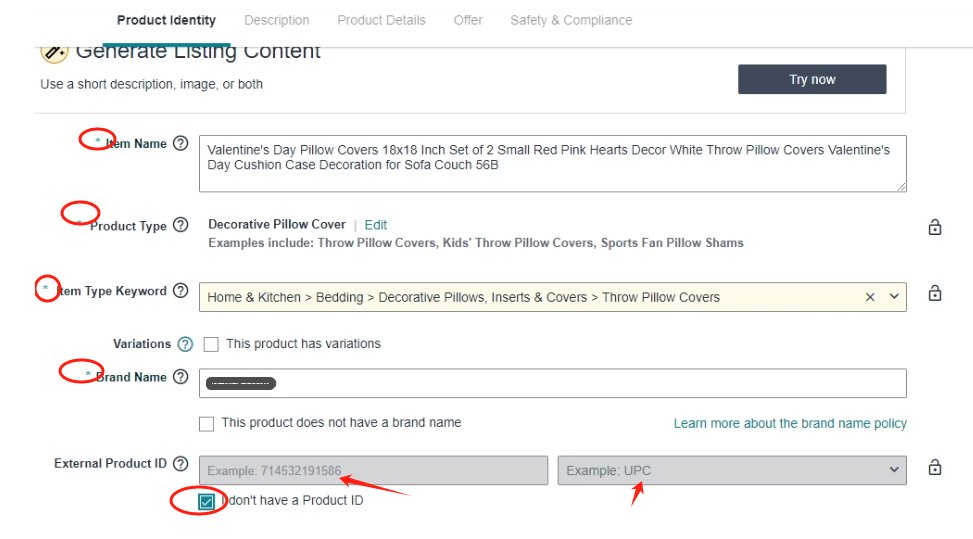The height and width of the screenshot is (539, 973).
Task: Open the Product ID type dropdown (UPC)
Action: (732, 470)
